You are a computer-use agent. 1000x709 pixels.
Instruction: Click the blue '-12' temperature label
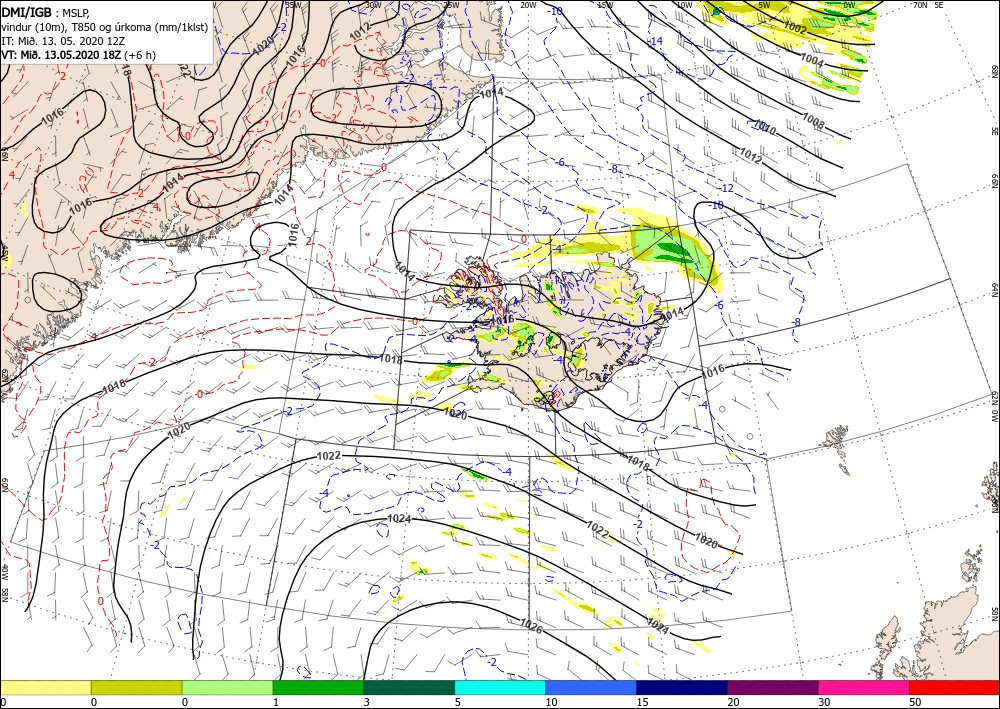(726, 188)
